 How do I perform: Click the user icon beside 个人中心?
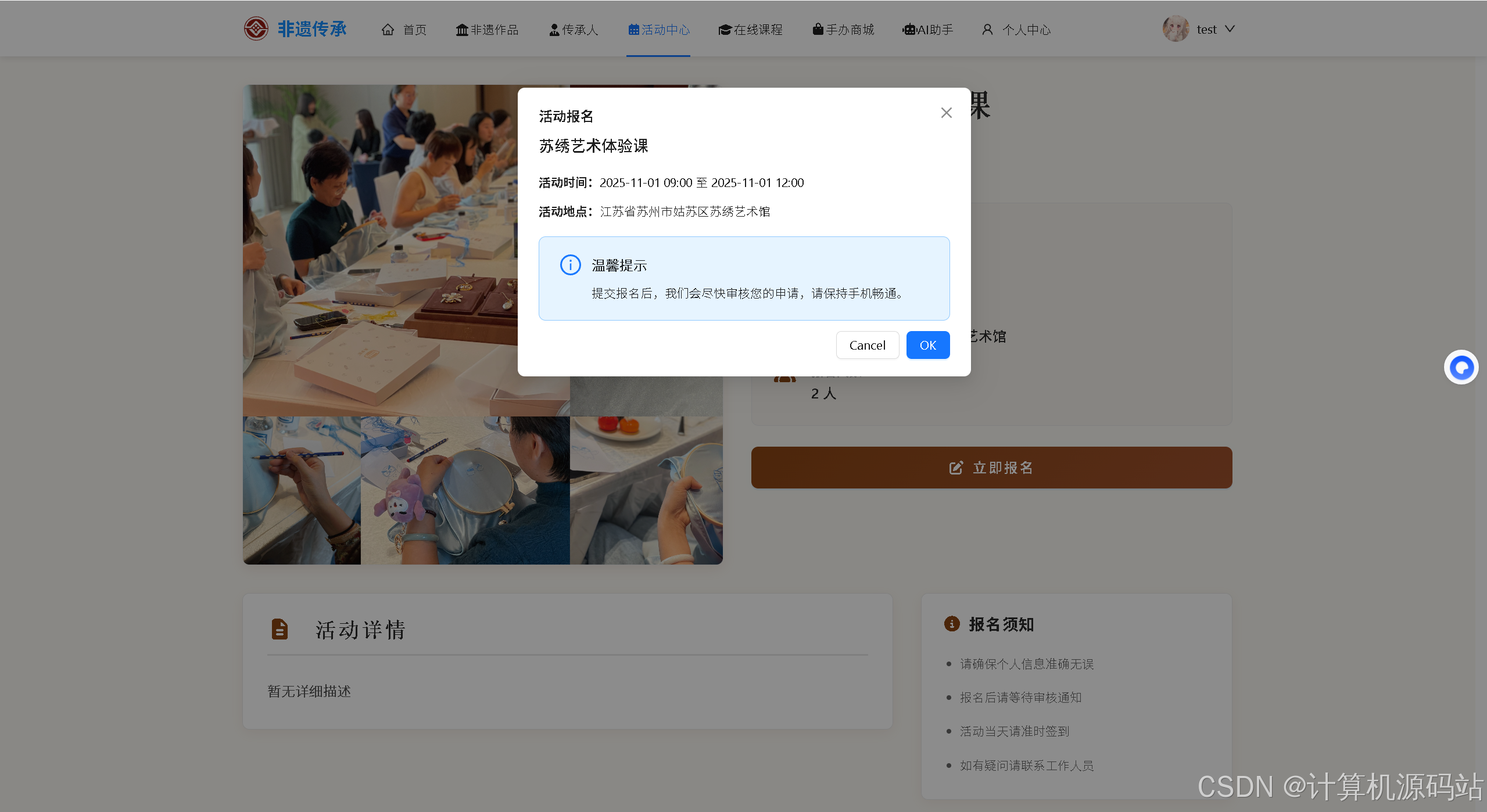click(987, 30)
